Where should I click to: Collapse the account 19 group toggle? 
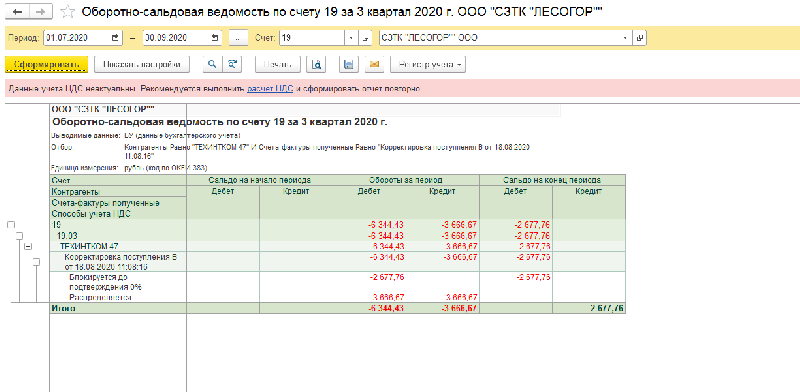[x=11, y=225]
